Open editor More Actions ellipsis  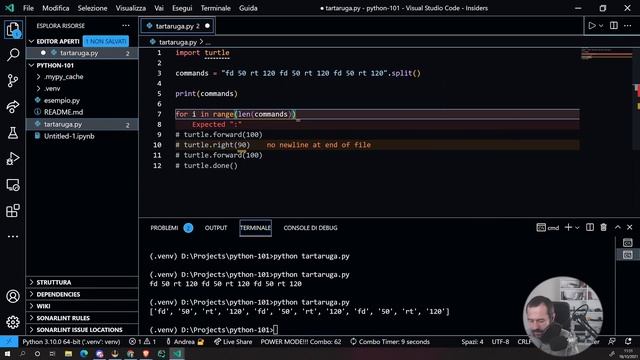(628, 26)
